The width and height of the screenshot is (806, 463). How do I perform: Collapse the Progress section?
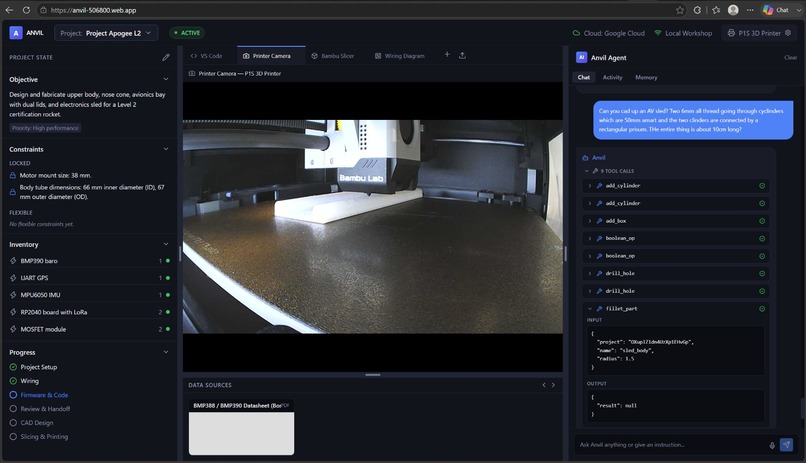coord(166,352)
